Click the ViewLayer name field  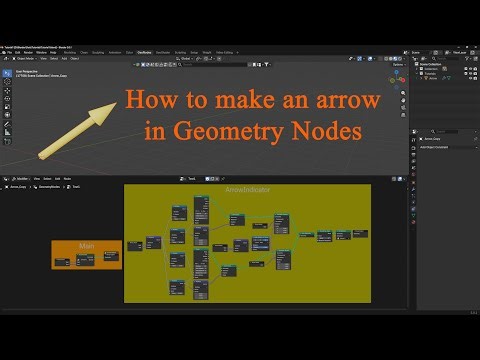[461, 53]
